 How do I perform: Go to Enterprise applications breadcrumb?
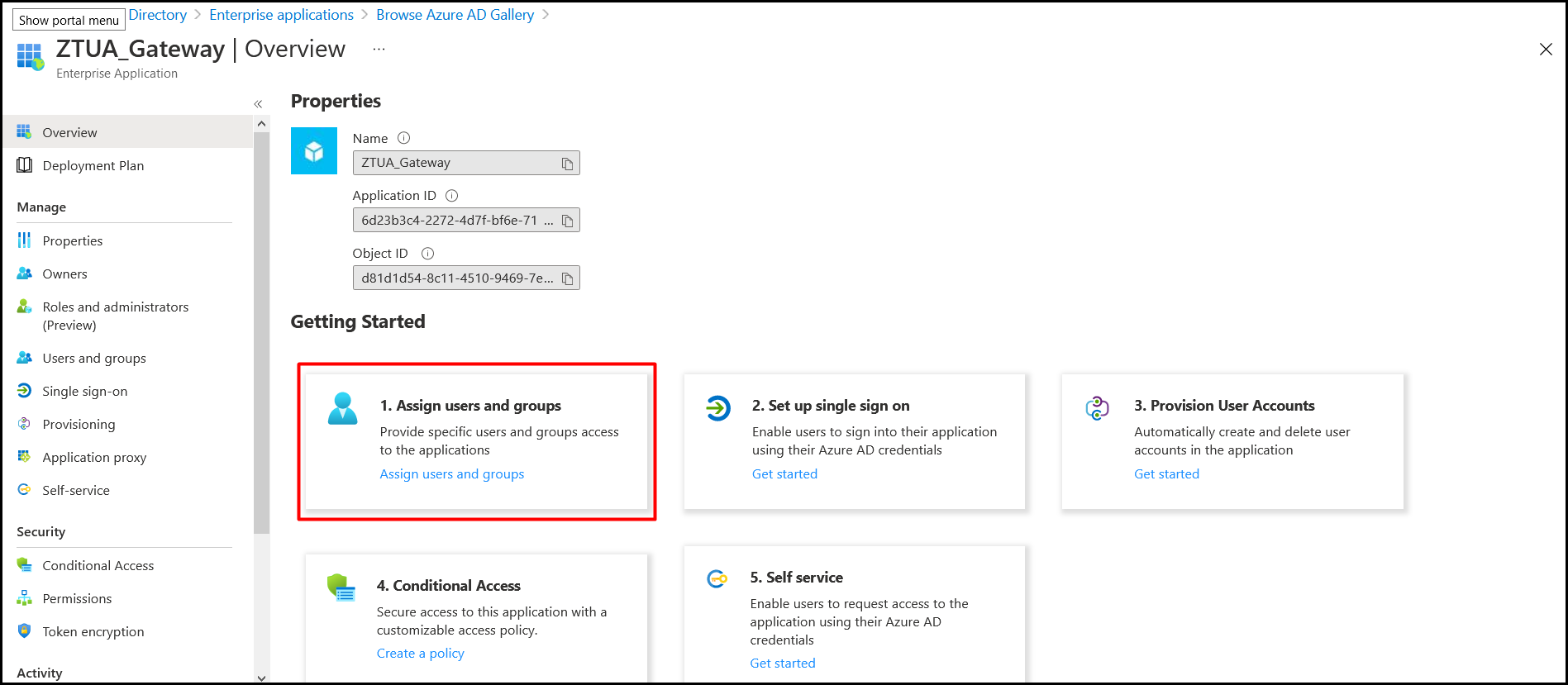click(281, 15)
